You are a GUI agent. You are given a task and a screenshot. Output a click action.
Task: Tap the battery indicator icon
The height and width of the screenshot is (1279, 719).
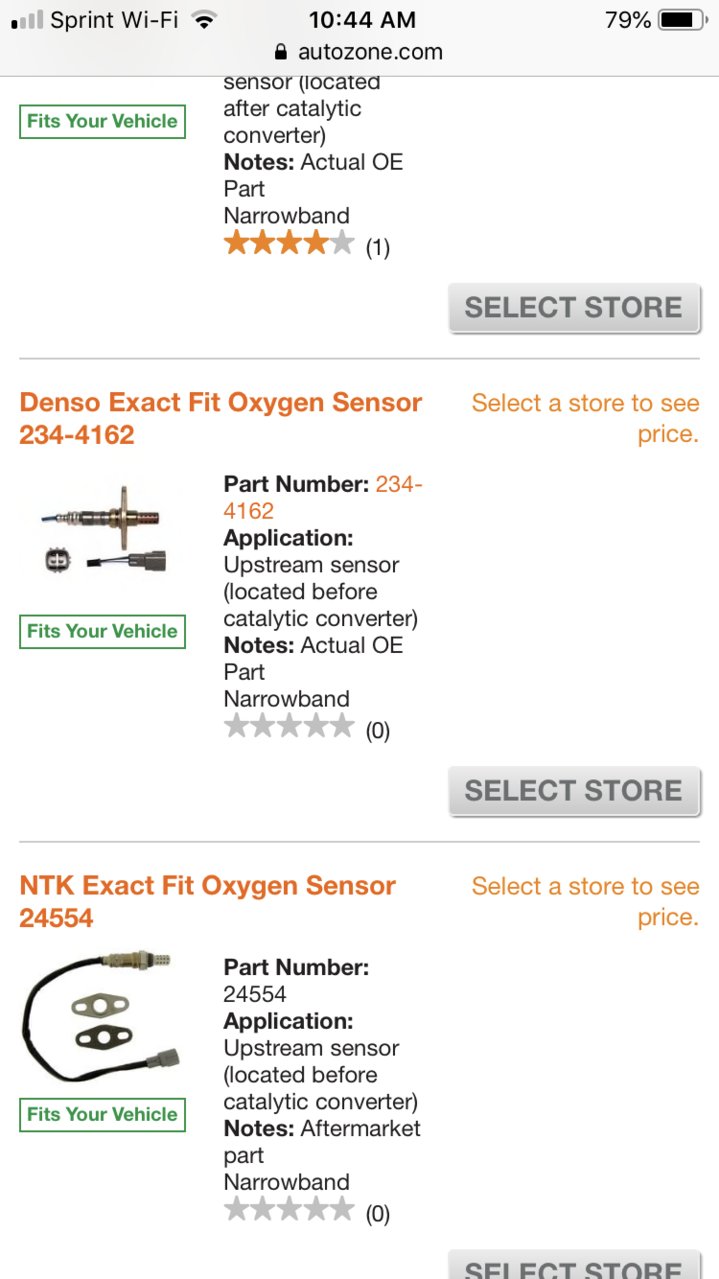[x=683, y=20]
